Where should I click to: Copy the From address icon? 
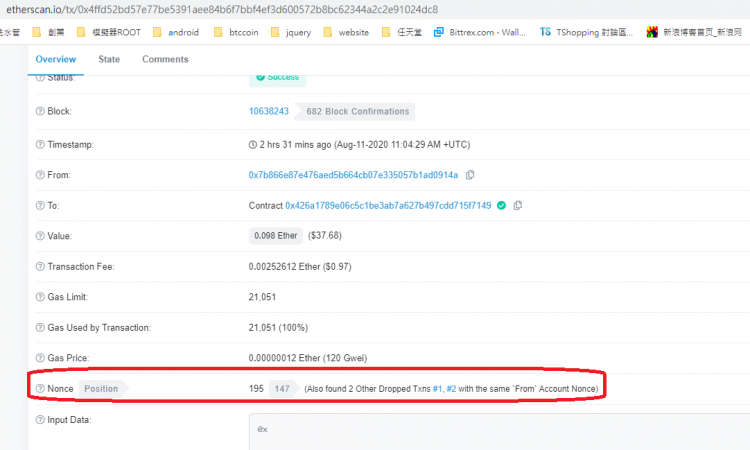[x=470, y=175]
